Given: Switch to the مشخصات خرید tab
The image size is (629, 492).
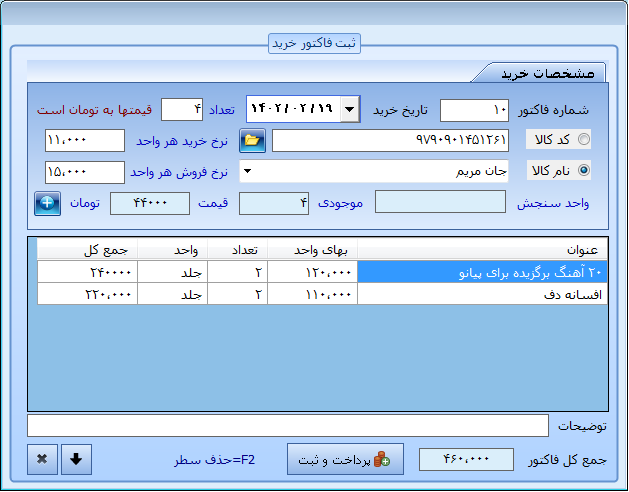Looking at the screenshot, I should 547,73.
